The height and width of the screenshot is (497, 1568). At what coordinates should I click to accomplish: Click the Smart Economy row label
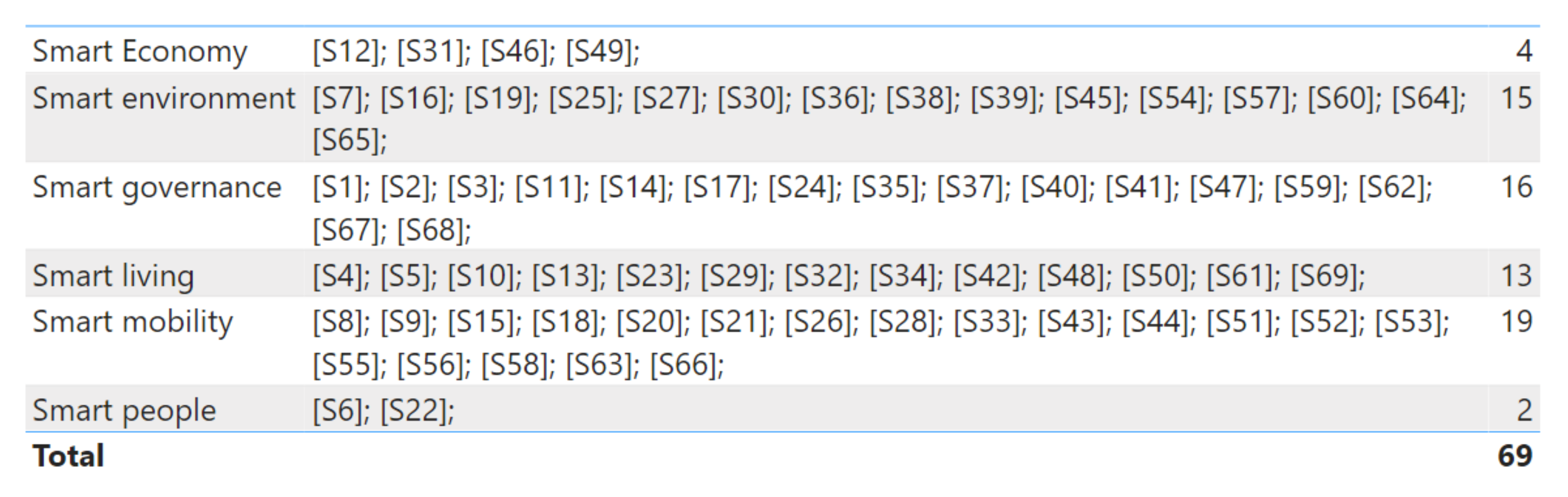pyautogui.click(x=140, y=51)
